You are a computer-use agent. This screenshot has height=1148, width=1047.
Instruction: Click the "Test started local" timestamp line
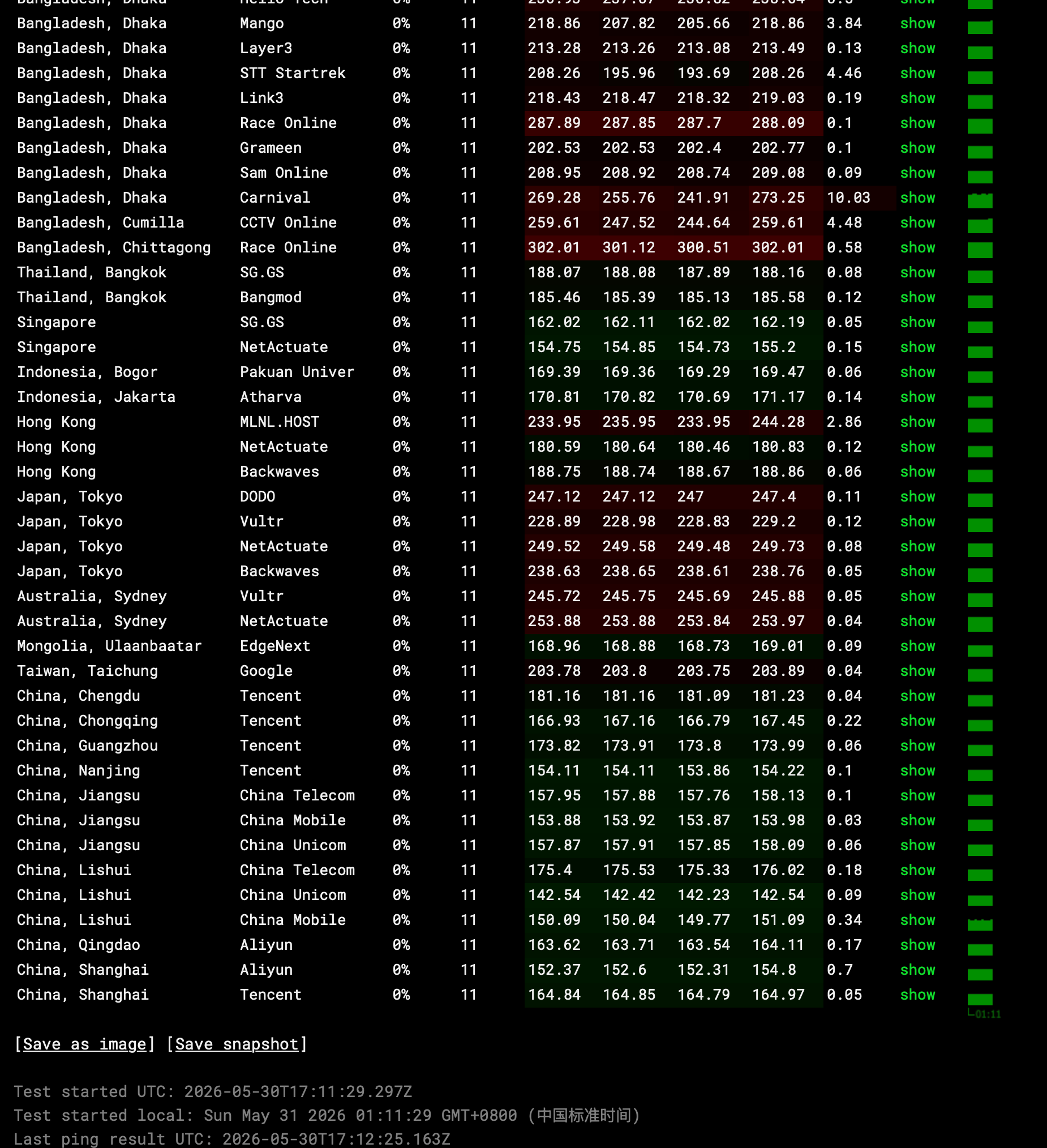[327, 1115]
